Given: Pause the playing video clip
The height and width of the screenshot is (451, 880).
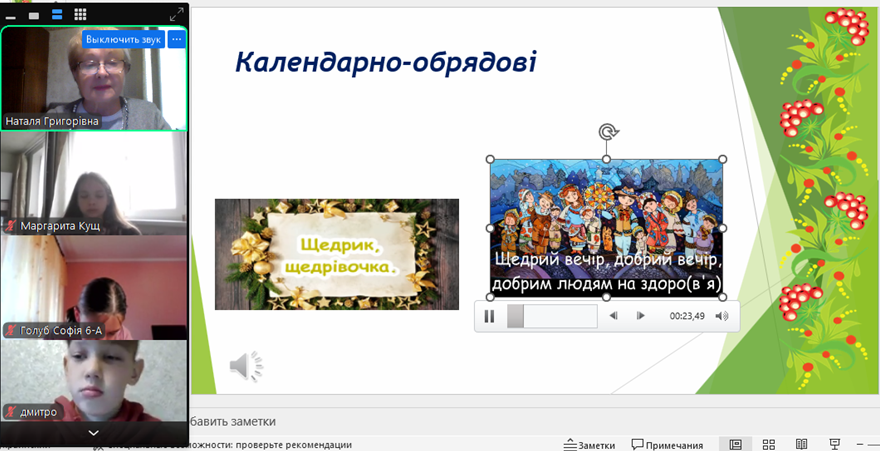Looking at the screenshot, I should pyautogui.click(x=490, y=316).
